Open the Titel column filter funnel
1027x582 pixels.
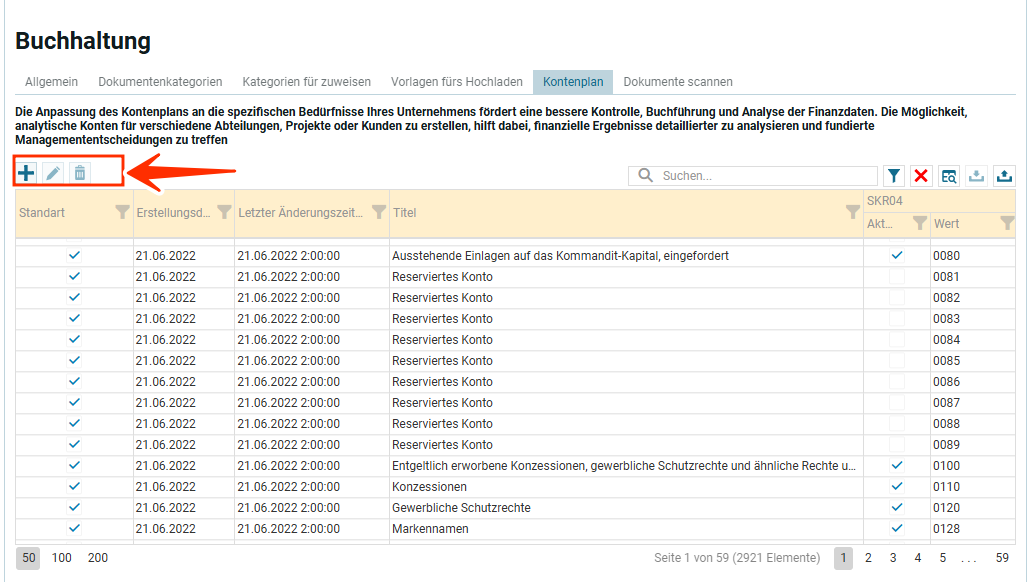[x=852, y=212]
